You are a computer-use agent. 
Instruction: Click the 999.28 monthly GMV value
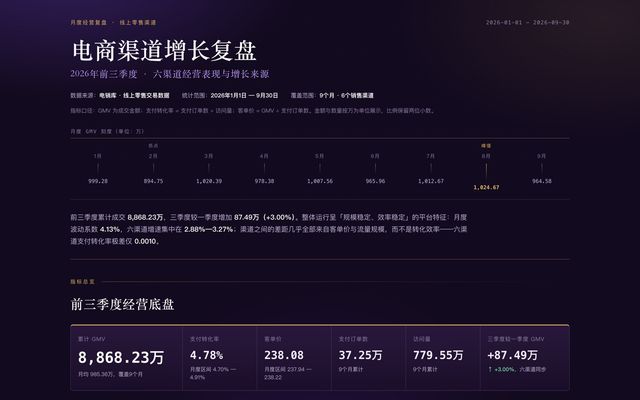tap(98, 181)
